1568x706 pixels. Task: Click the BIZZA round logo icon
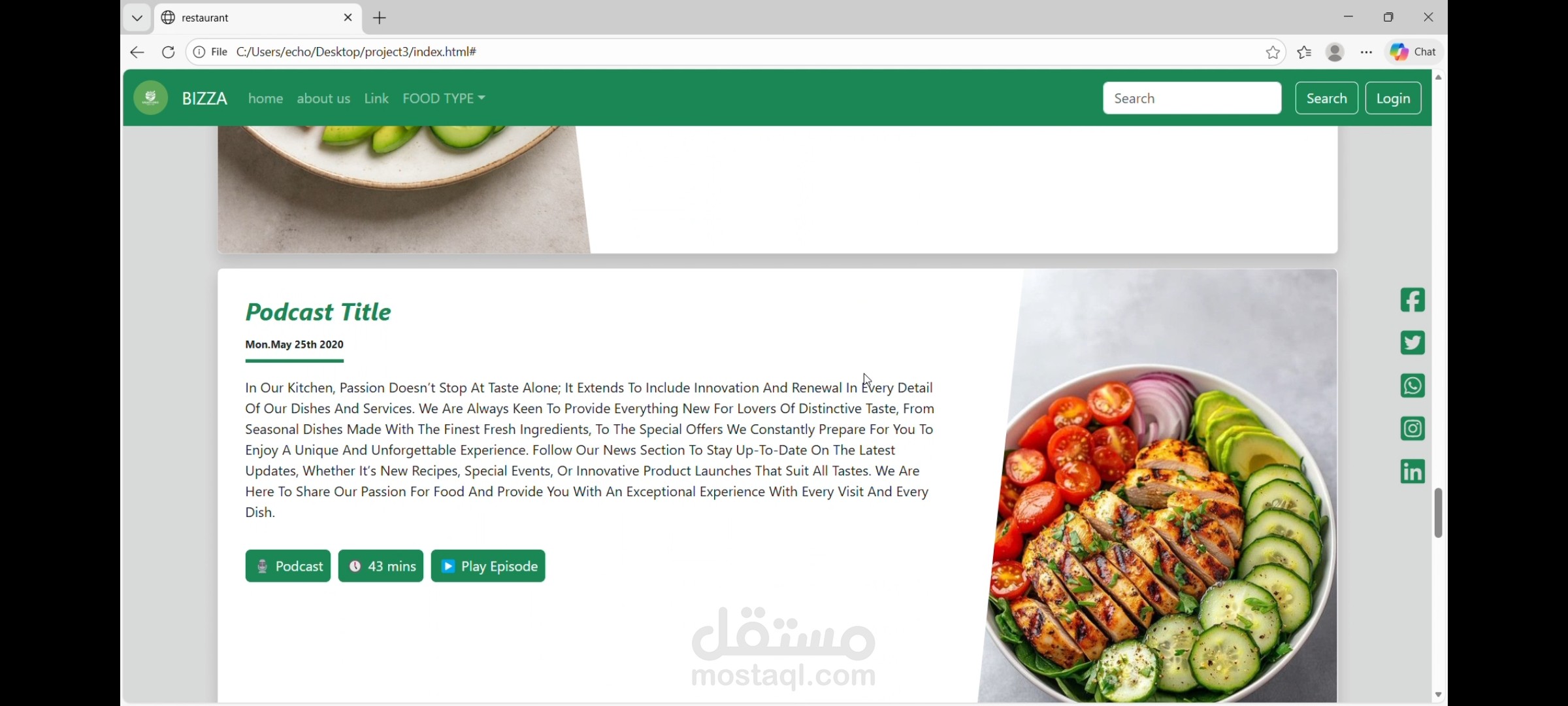point(151,98)
